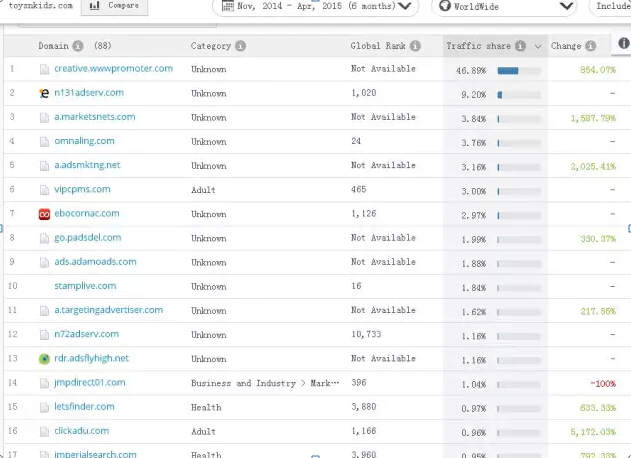The height and width of the screenshot is (458, 631).
Task: Open vipcpms.com link
Action: tap(82, 189)
